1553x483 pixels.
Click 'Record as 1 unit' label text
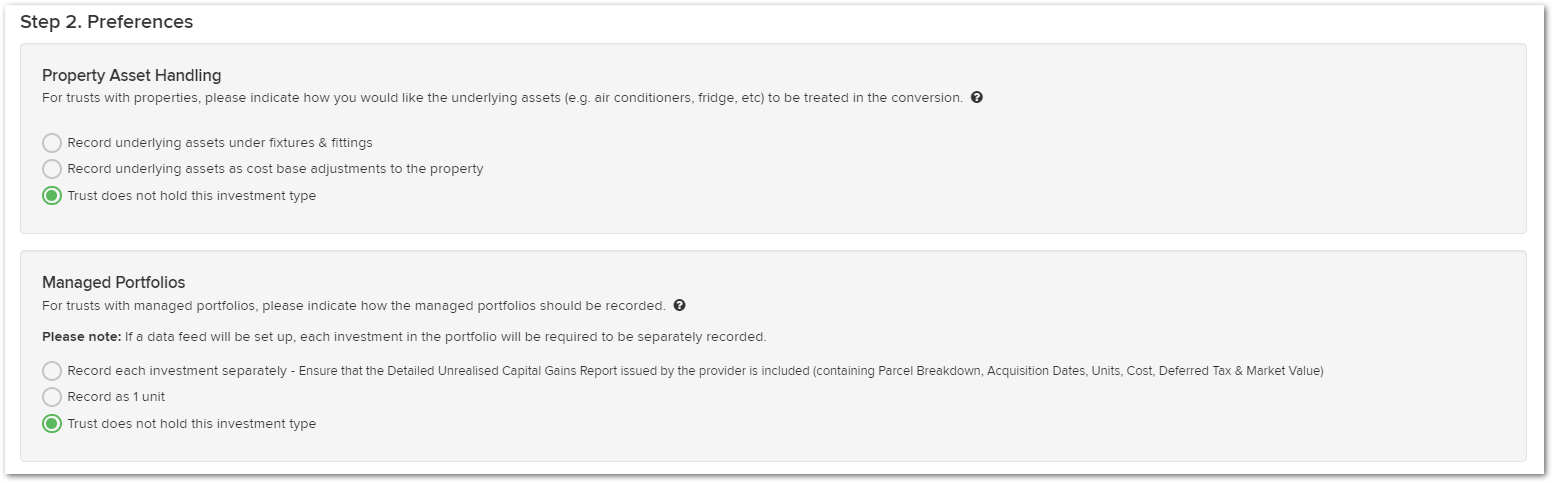pos(116,397)
